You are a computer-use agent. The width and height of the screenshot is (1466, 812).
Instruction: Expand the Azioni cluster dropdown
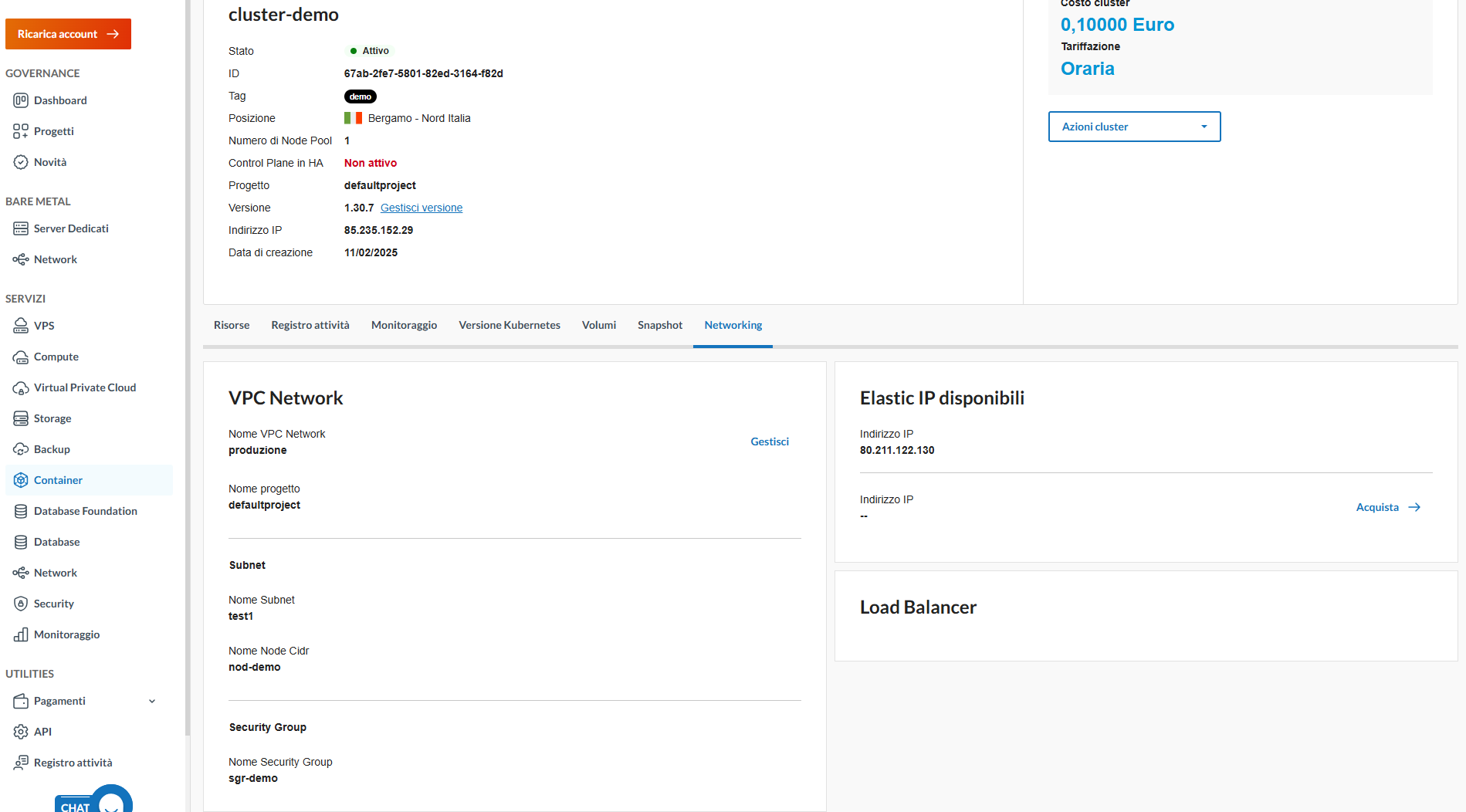1133,126
